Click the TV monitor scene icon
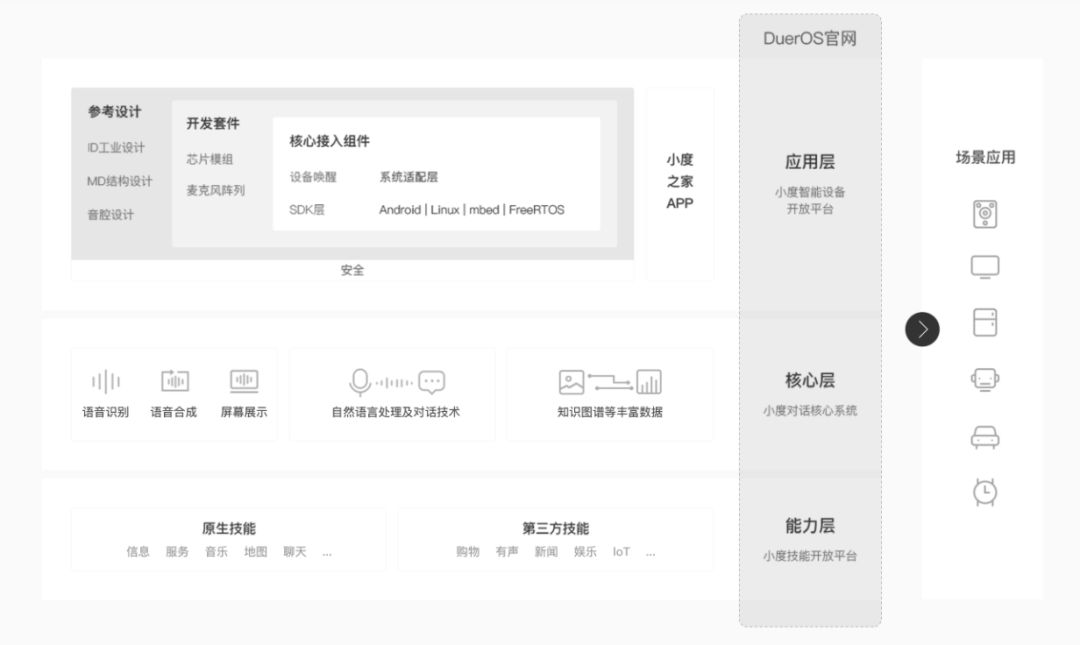This screenshot has width=1080, height=645. (985, 267)
